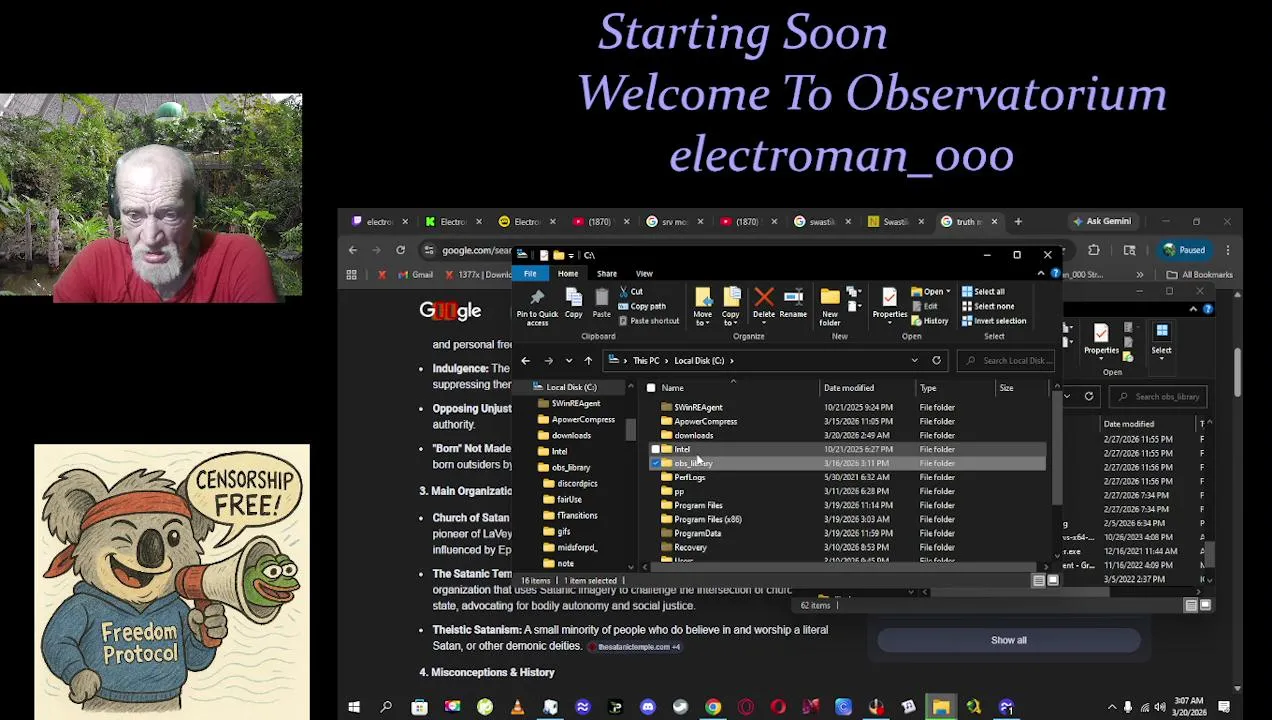Click History in the Open group

pos(931,321)
